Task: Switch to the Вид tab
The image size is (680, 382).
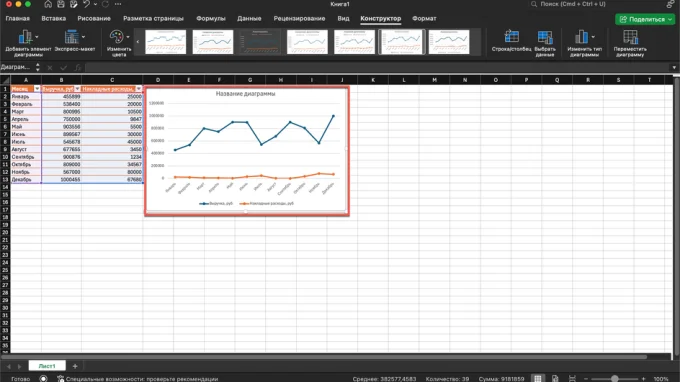Action: pyautogui.click(x=343, y=19)
